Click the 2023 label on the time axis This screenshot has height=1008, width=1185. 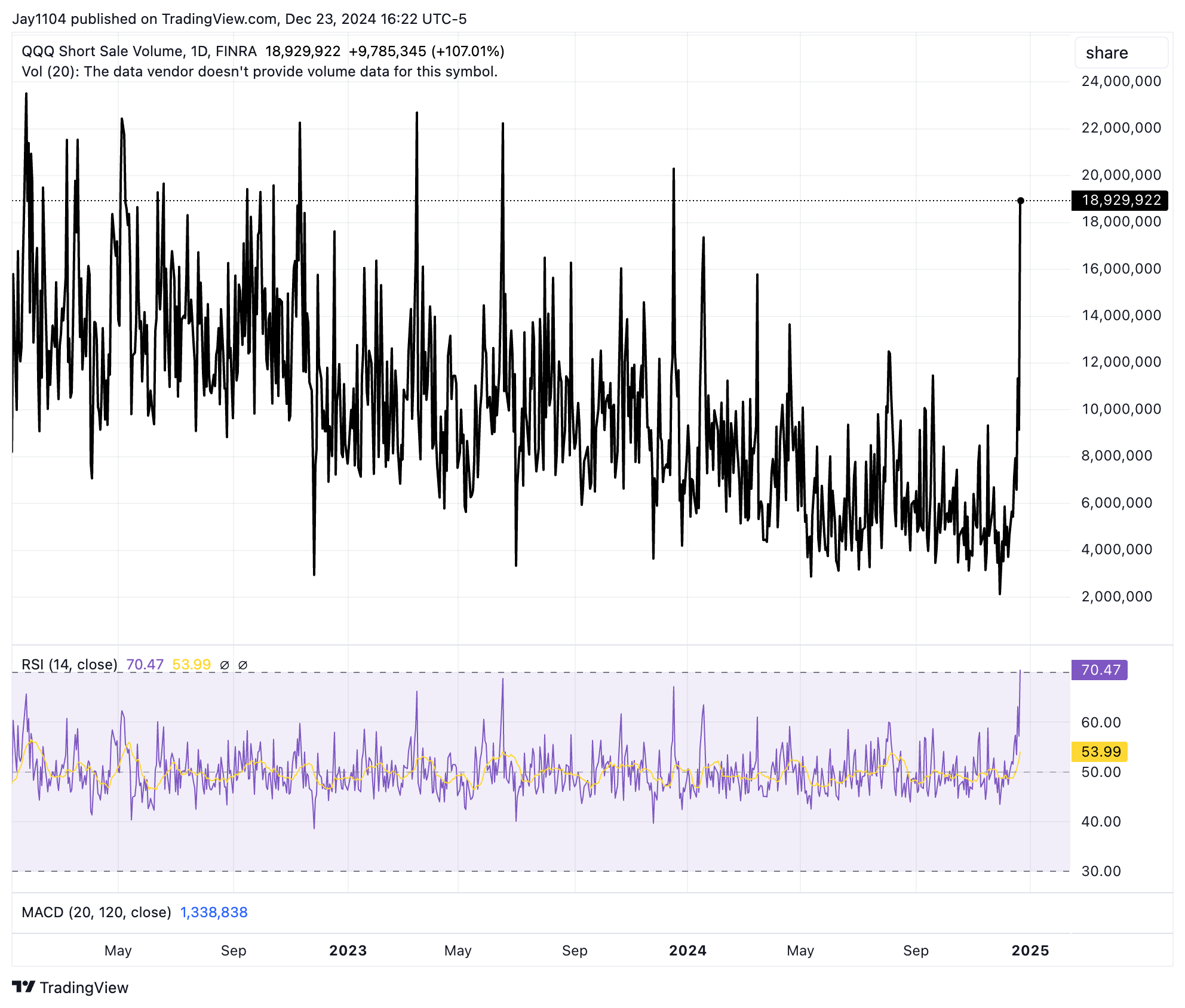point(348,951)
